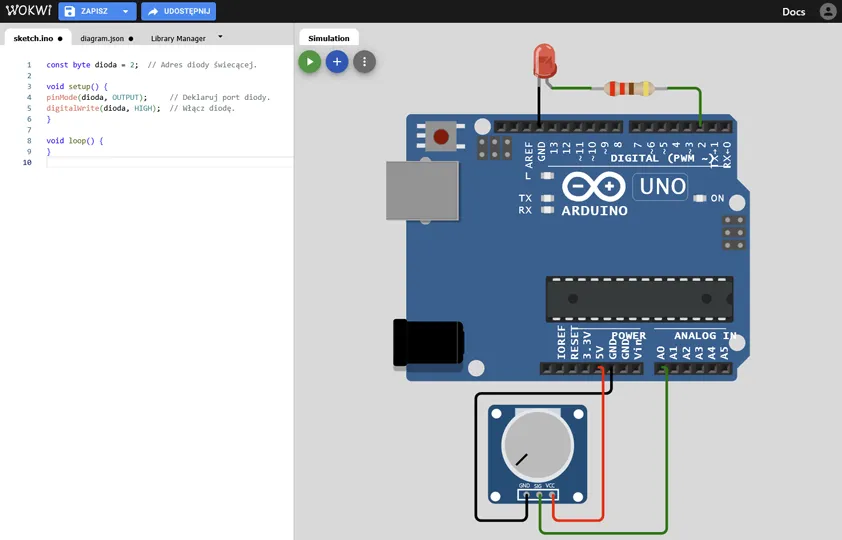Click the TX indicator LED on board
Viewport: 842px width, 540px height.
point(547,198)
